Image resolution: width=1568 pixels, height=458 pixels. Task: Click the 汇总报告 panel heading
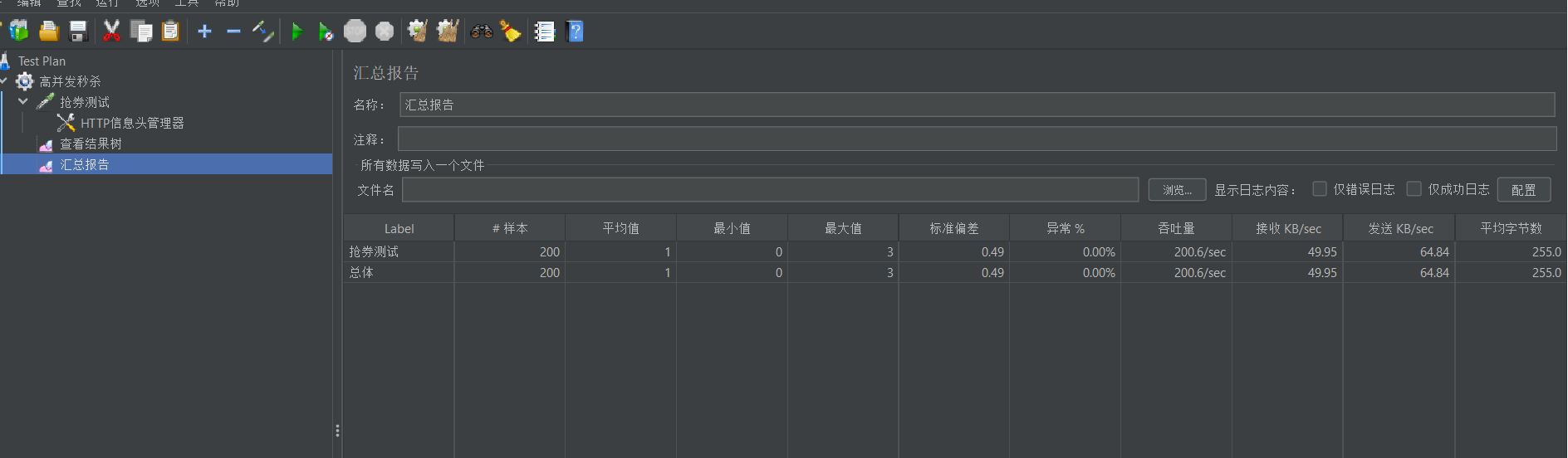click(386, 73)
